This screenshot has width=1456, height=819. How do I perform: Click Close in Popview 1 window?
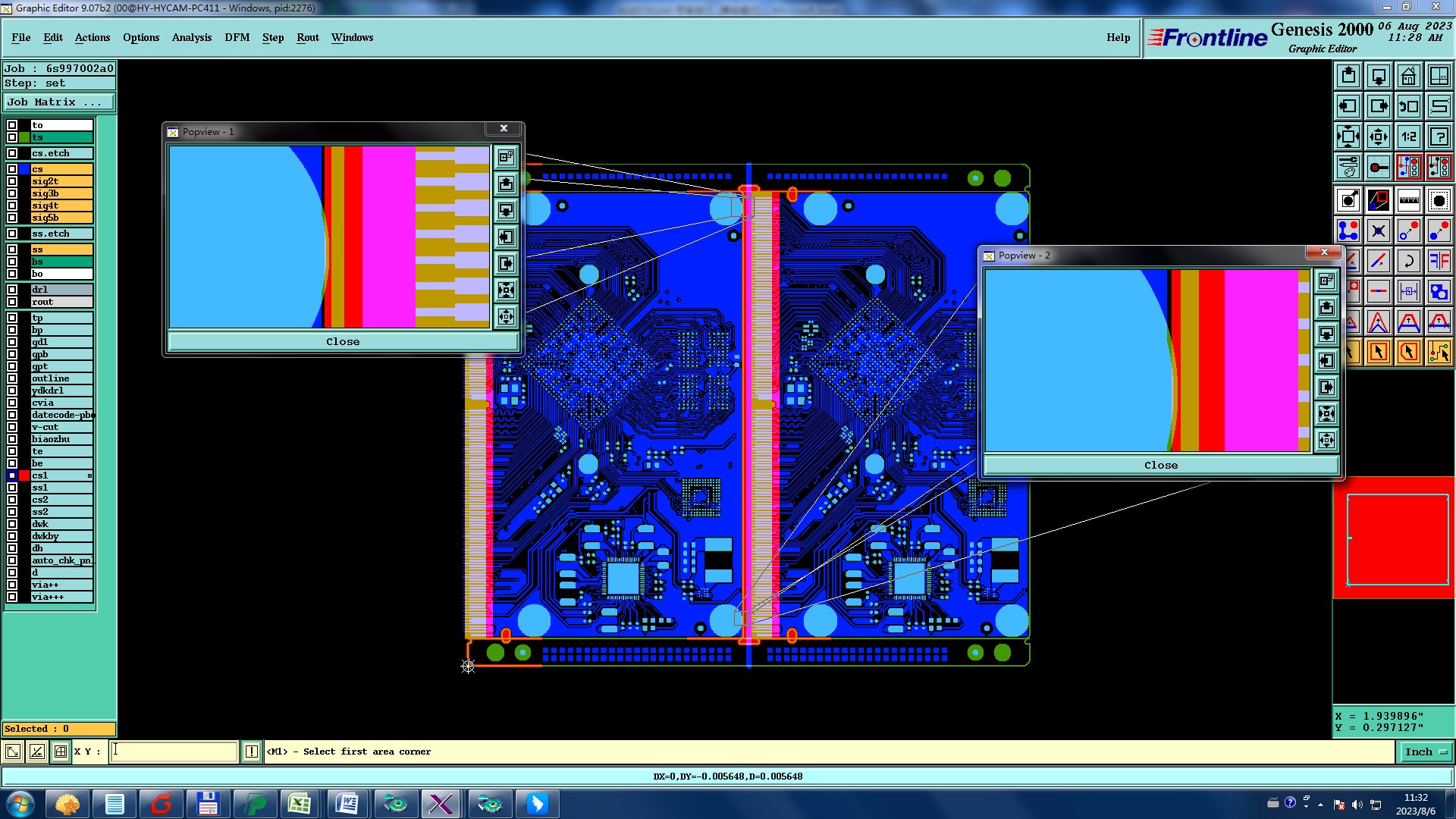[343, 342]
